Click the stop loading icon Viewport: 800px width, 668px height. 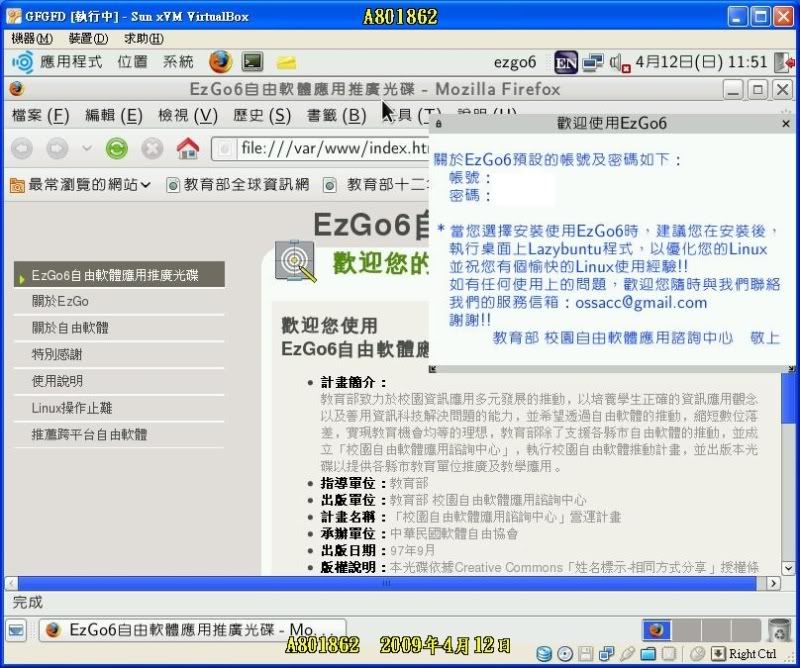(152, 149)
